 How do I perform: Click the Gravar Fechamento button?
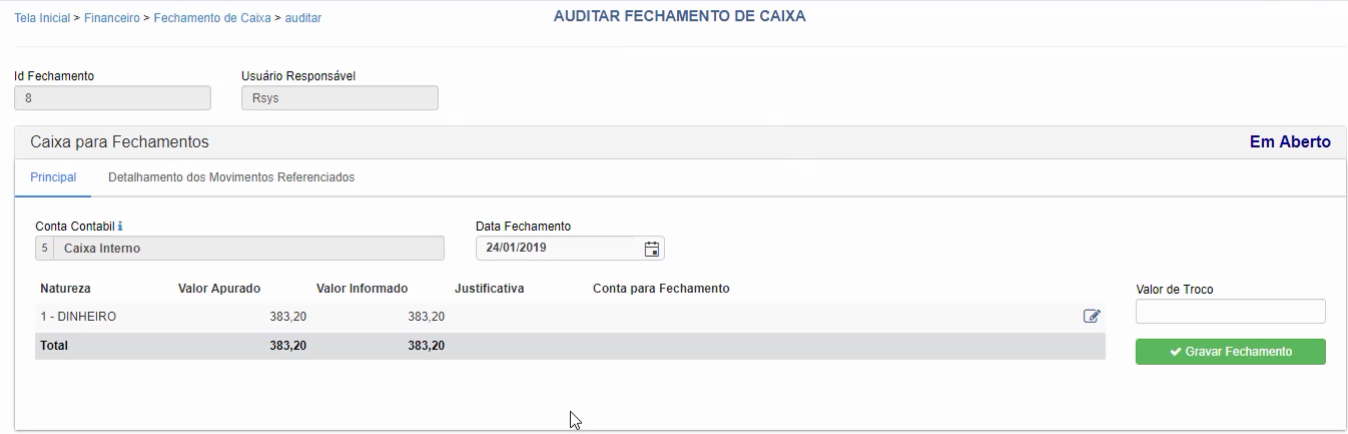1230,352
